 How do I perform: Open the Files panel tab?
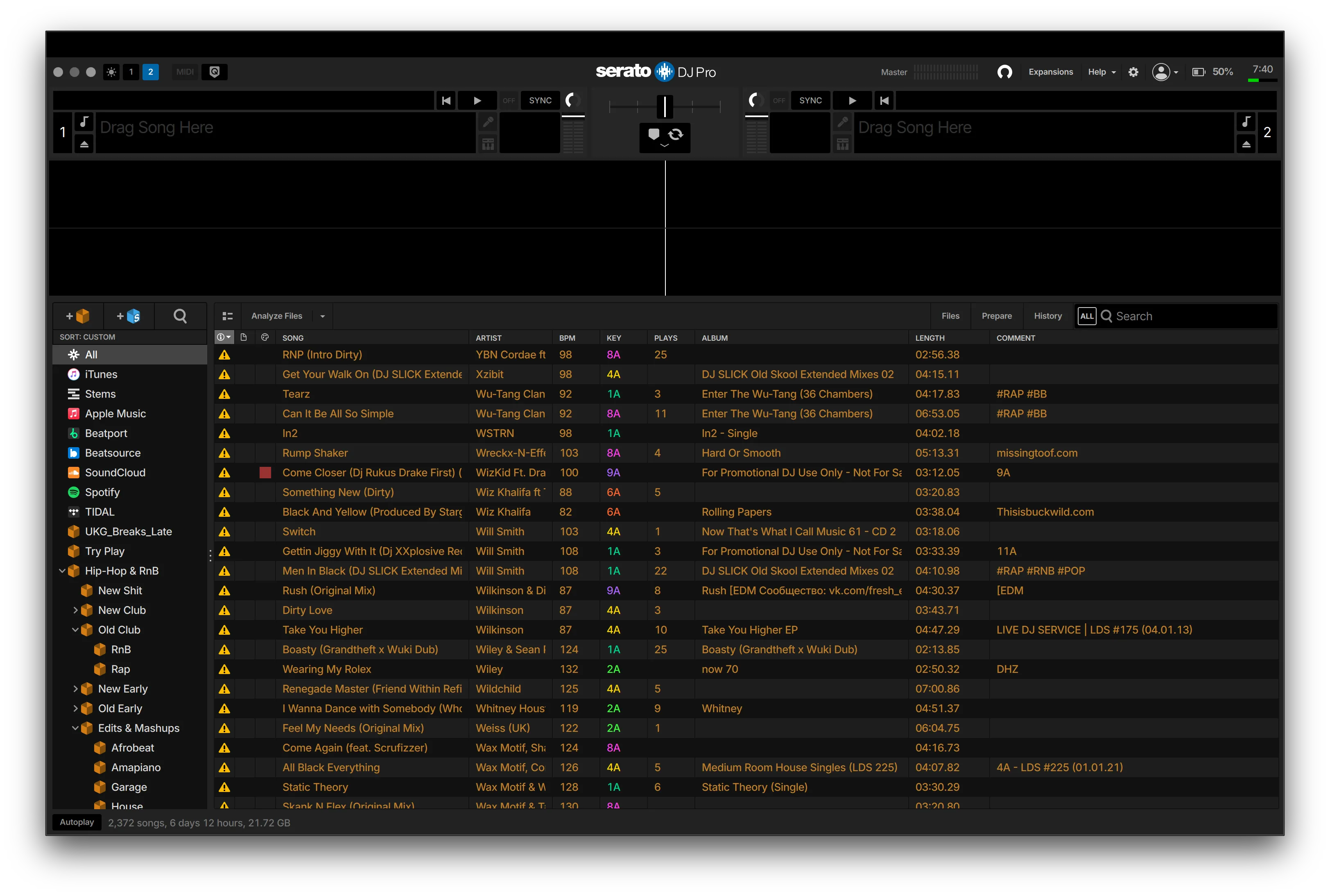[950, 316]
